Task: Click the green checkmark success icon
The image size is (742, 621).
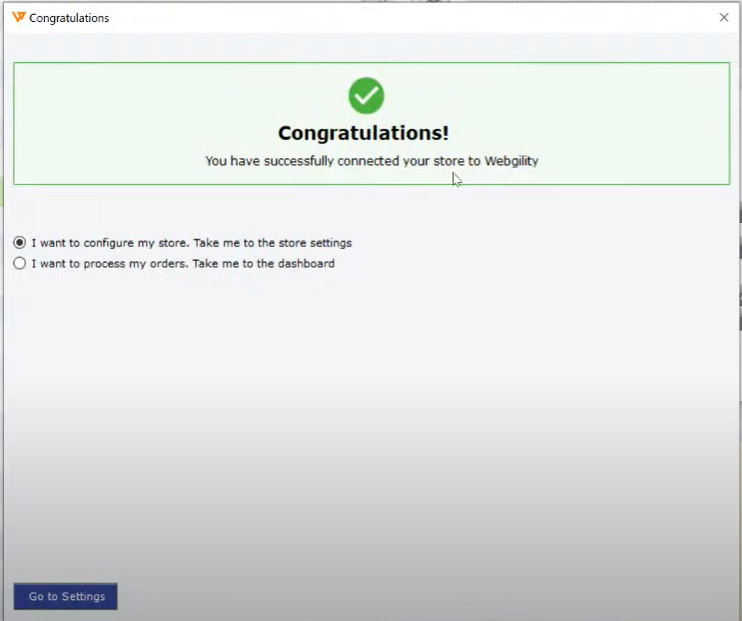Action: tap(366, 96)
